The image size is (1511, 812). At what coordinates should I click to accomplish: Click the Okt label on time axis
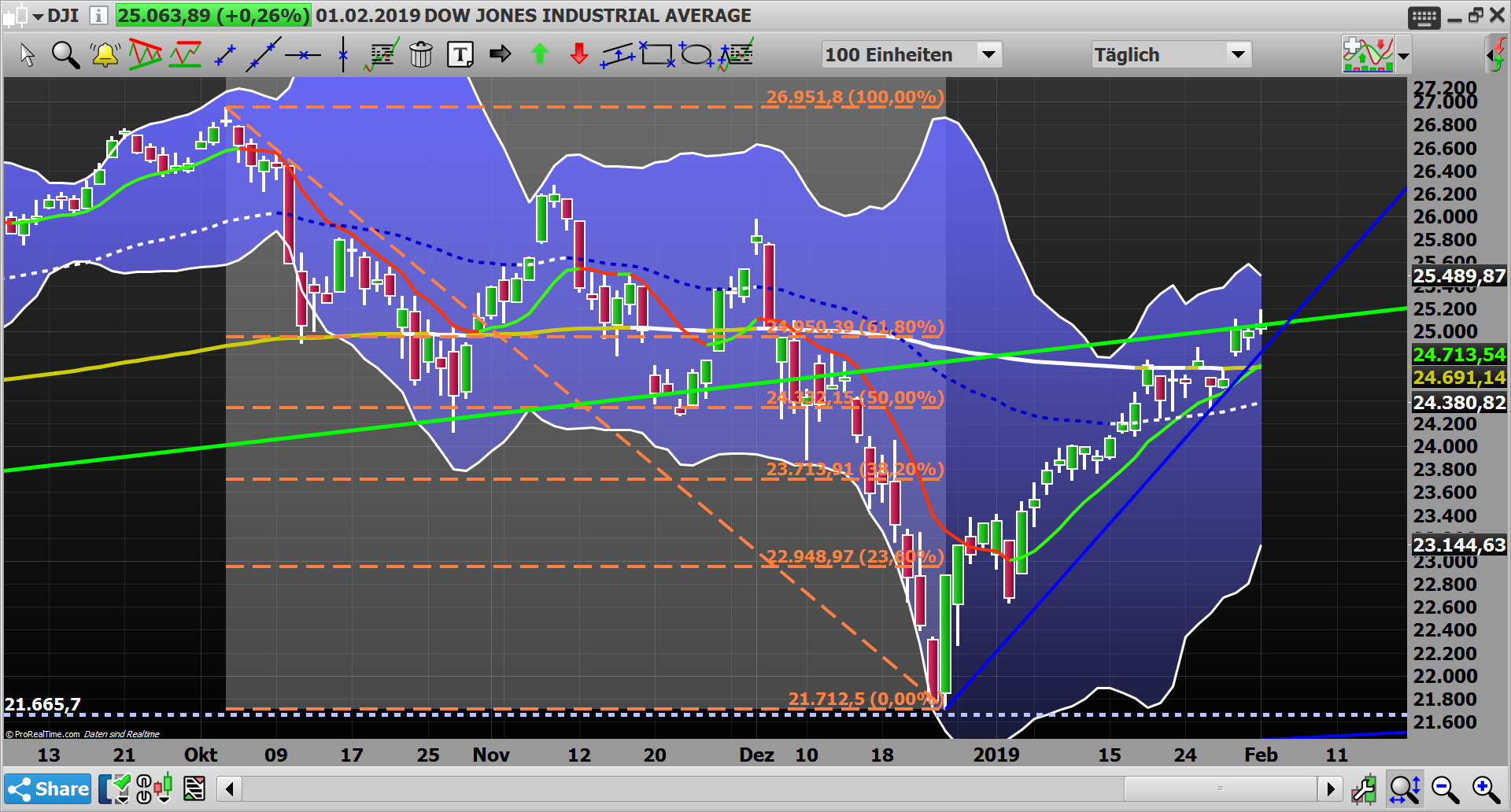point(201,755)
